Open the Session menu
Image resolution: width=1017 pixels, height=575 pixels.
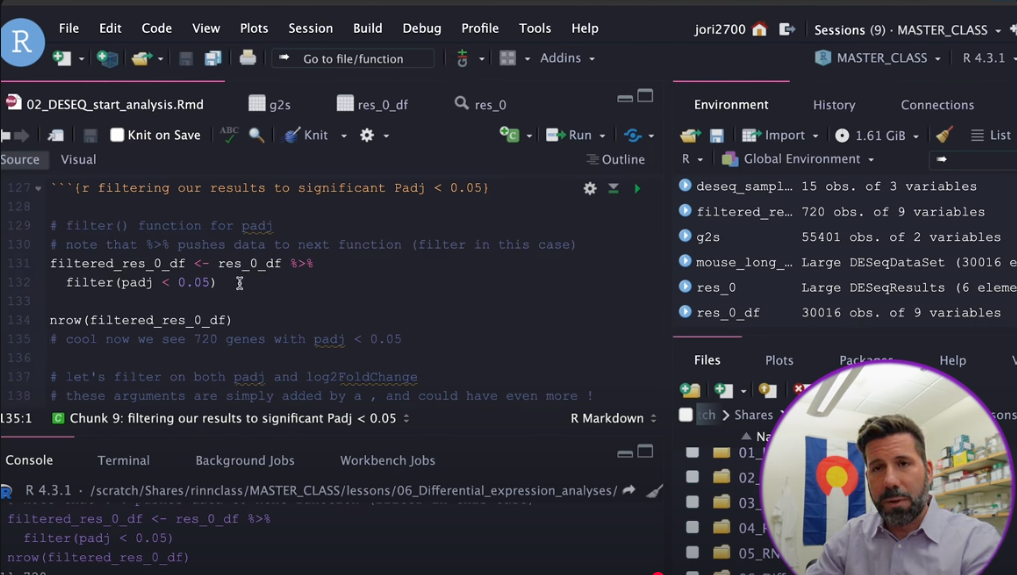point(311,29)
